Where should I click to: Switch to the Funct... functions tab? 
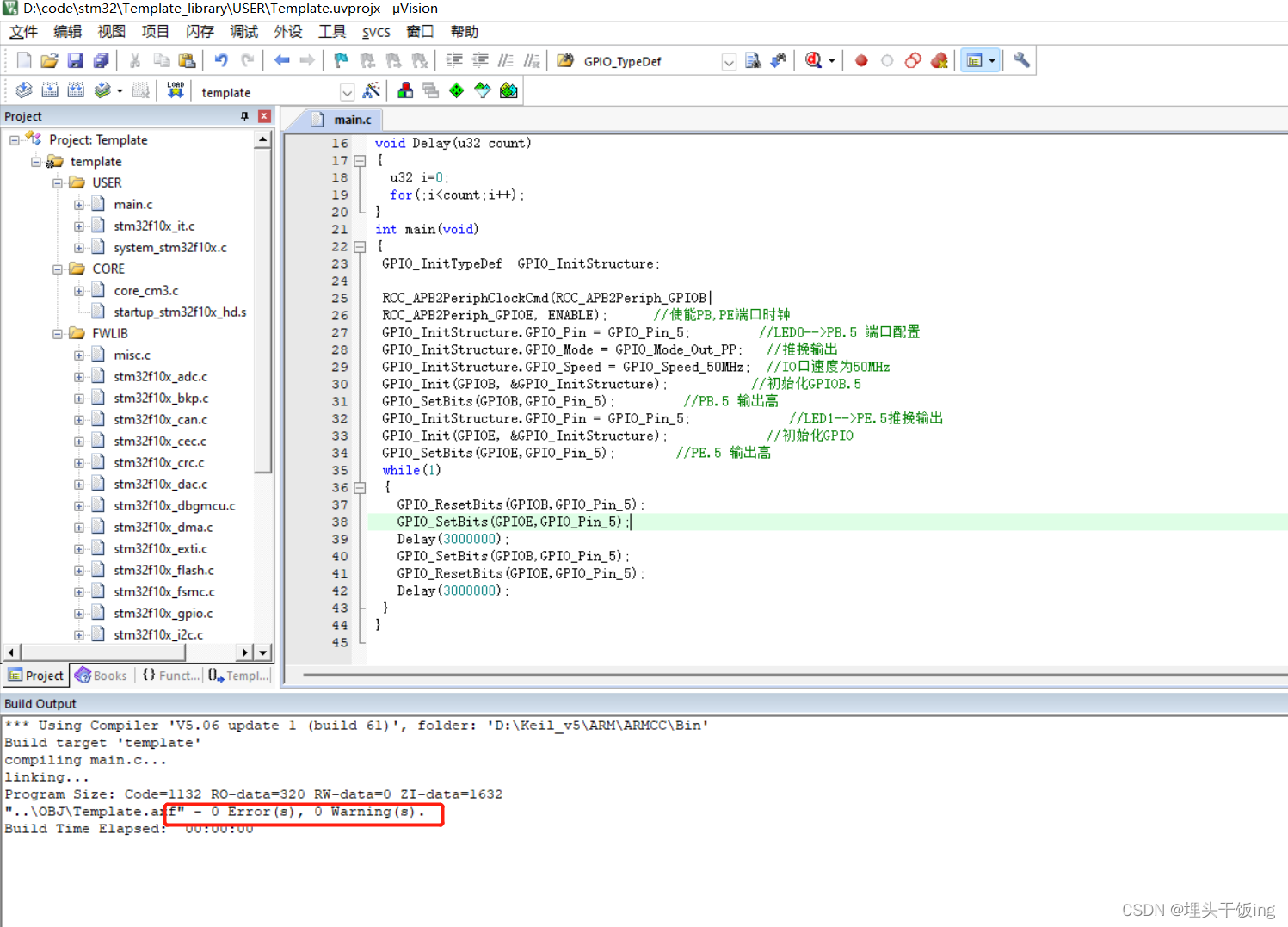click(170, 676)
